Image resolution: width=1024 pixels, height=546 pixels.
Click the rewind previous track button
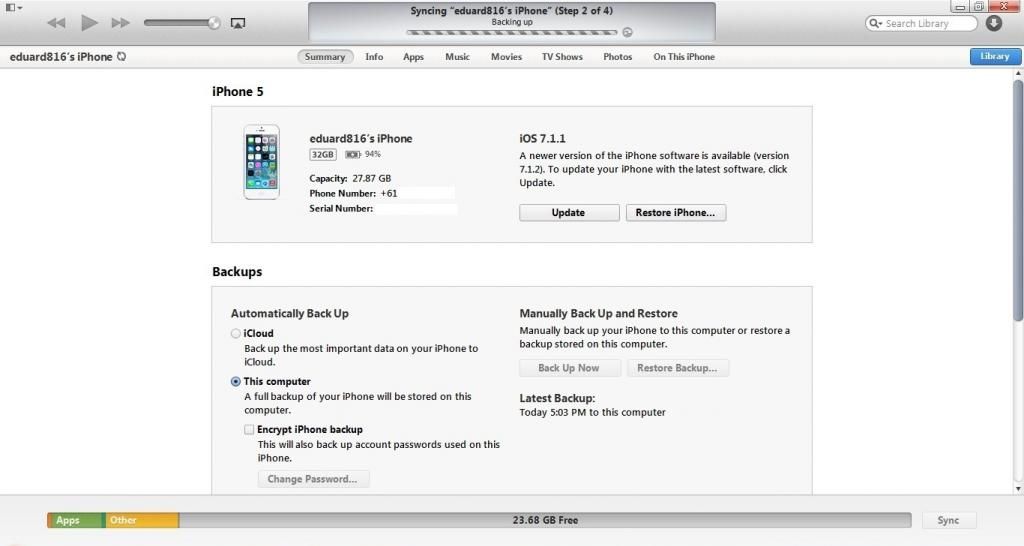[56, 23]
